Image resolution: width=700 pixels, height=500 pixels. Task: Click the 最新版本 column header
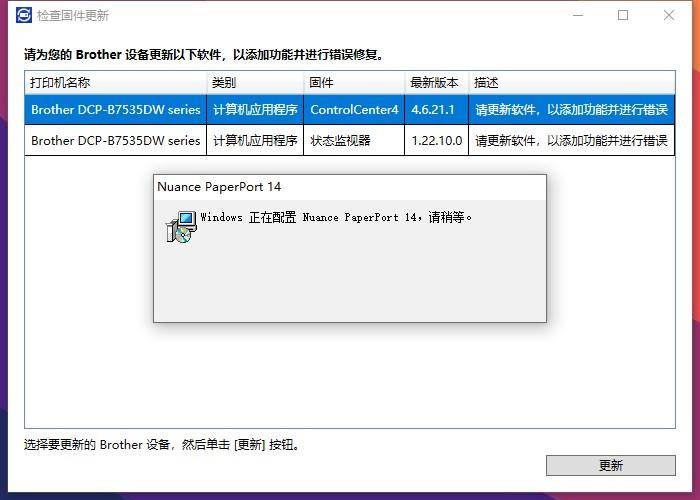[x=436, y=83]
